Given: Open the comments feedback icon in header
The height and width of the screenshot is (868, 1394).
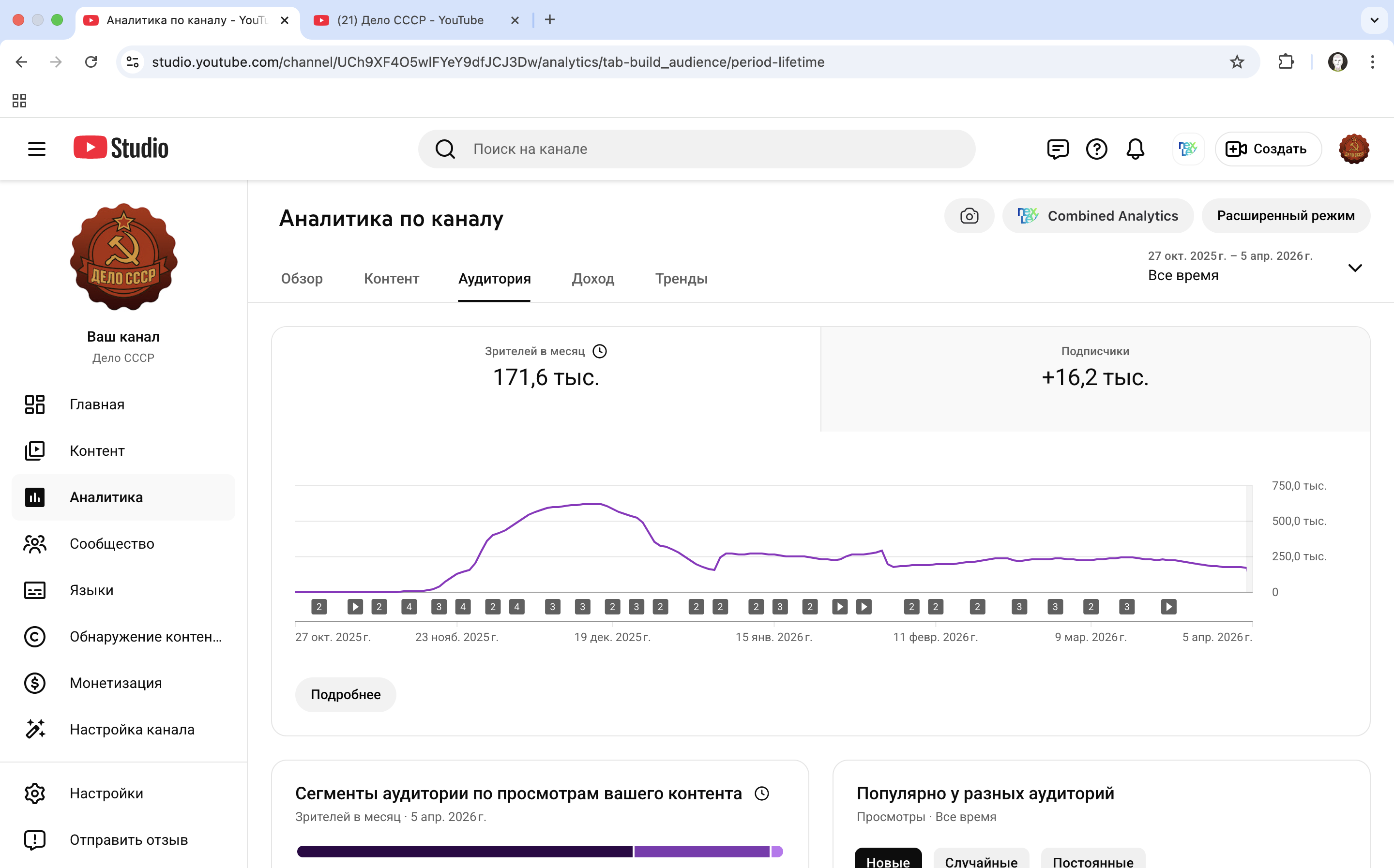Looking at the screenshot, I should [1057, 149].
